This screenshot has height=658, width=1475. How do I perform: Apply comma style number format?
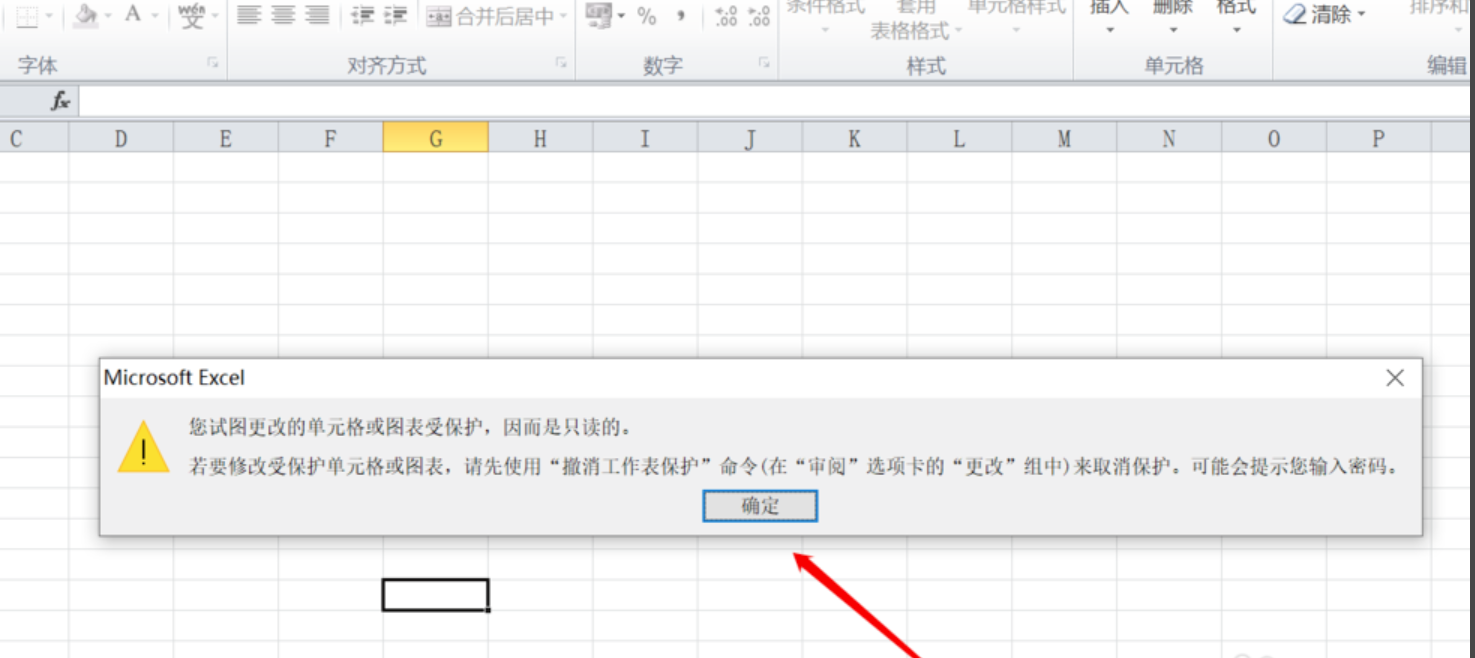pyautogui.click(x=681, y=15)
